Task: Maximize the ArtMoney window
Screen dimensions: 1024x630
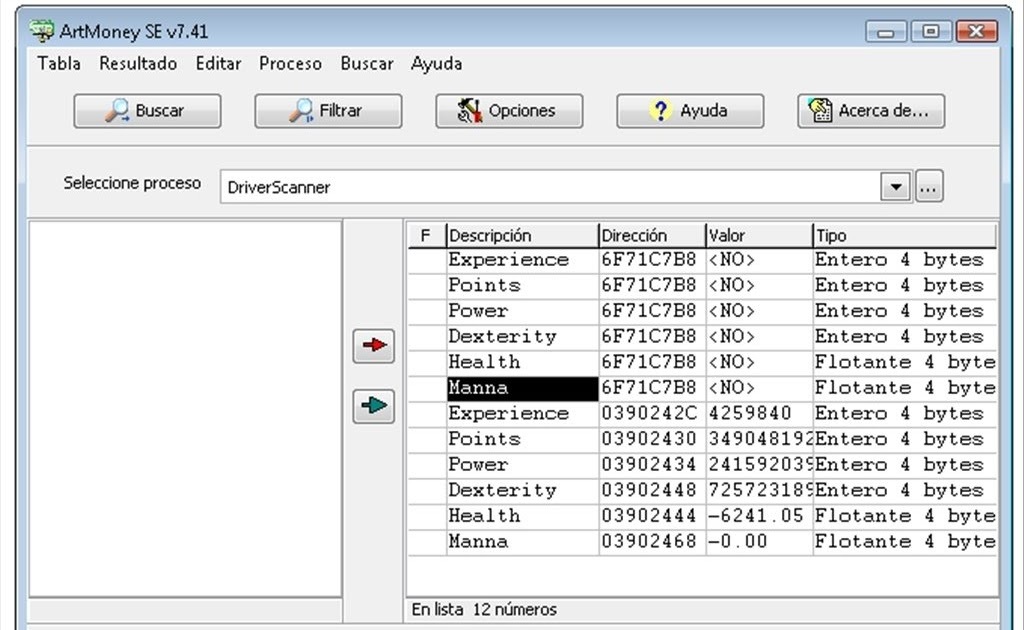Action: (x=931, y=31)
